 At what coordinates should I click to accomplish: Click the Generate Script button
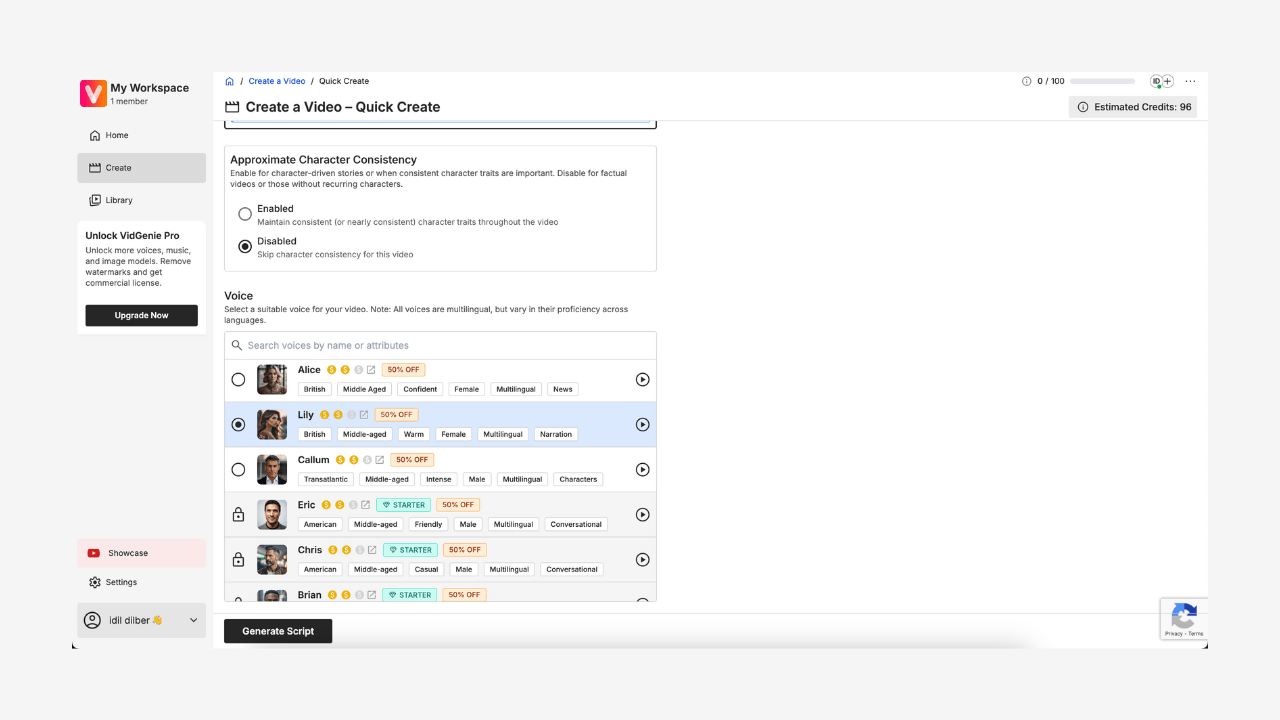coord(278,631)
